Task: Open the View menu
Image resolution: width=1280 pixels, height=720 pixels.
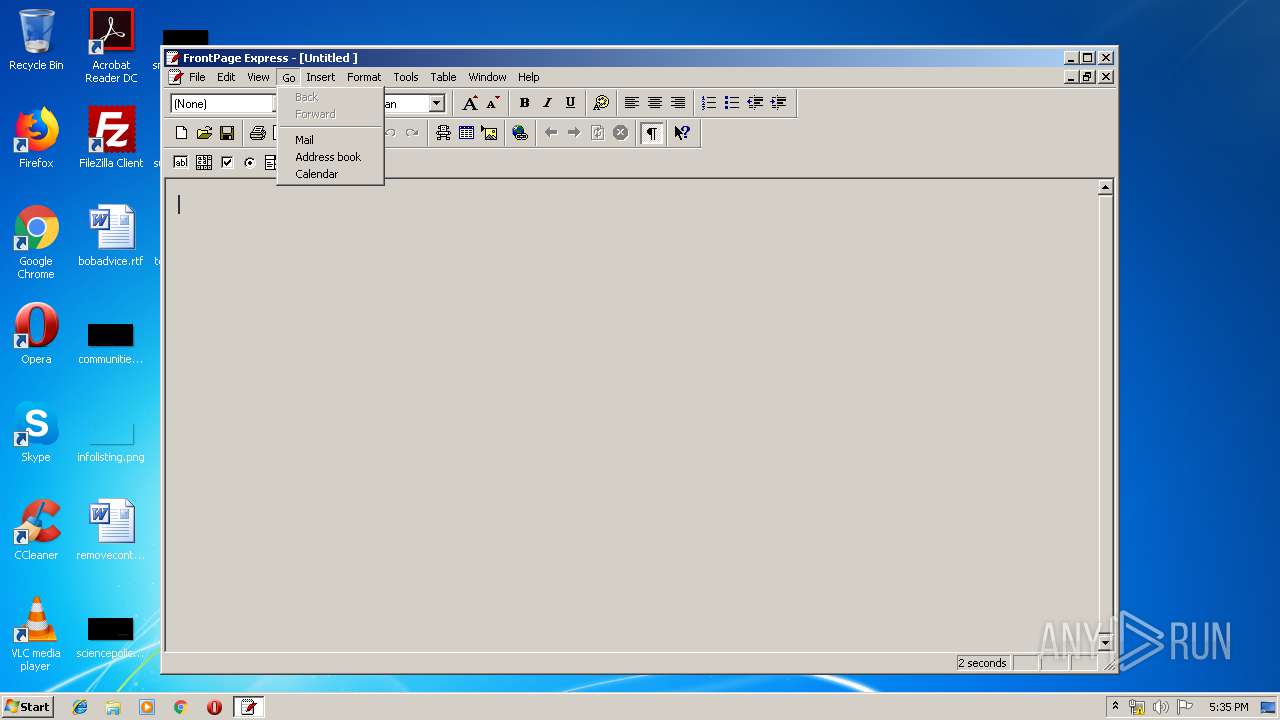Action: [258, 77]
